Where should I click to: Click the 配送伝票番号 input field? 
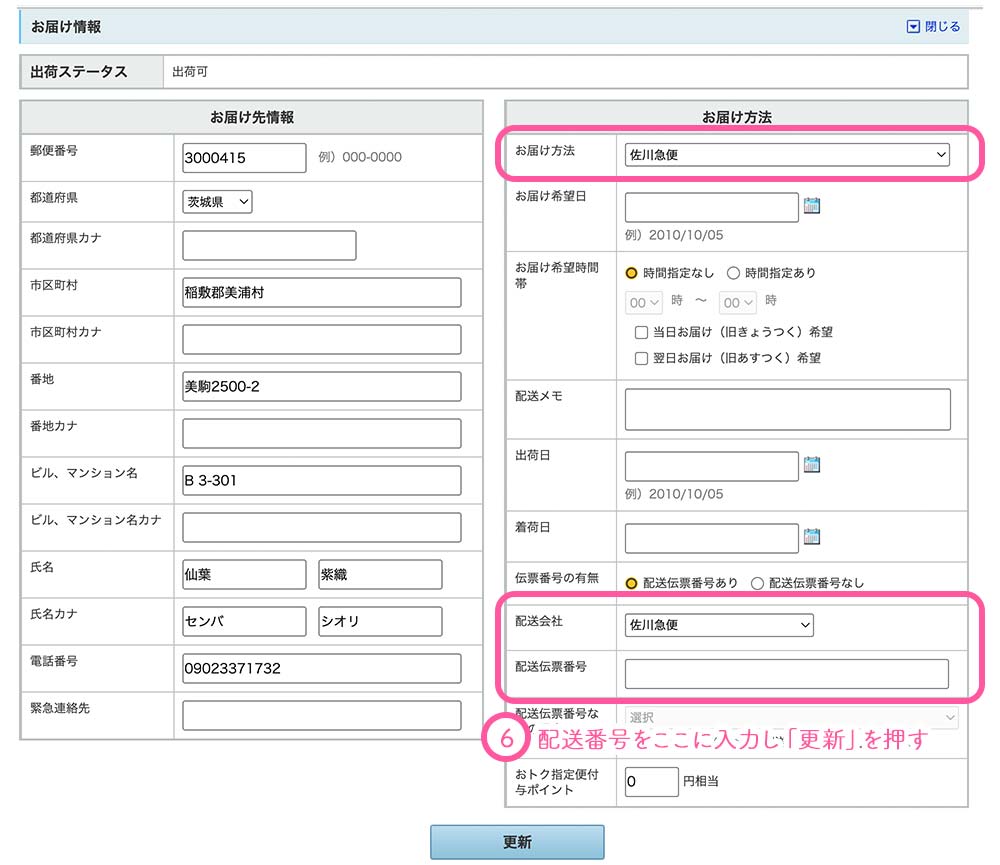click(786, 674)
